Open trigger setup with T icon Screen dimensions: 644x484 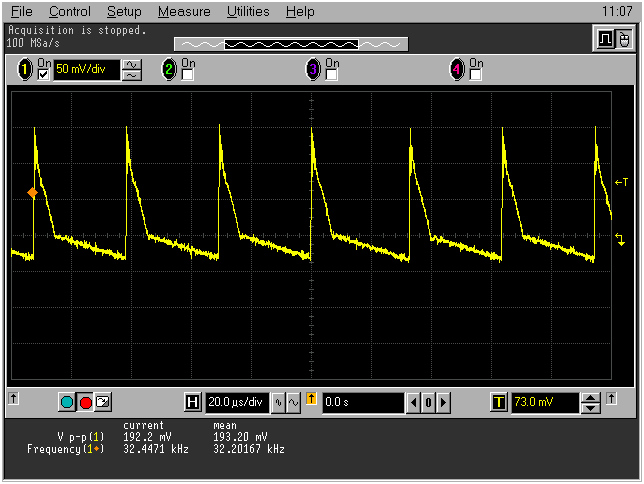(498, 403)
